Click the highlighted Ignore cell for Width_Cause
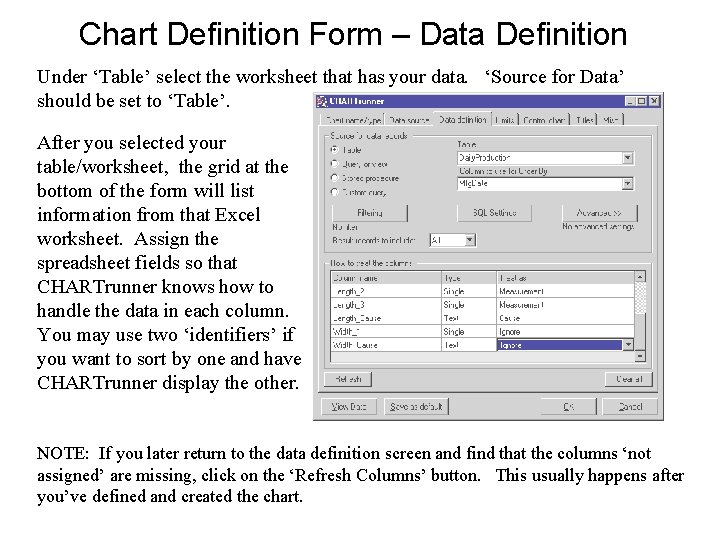720x540 pixels. (x=560, y=345)
